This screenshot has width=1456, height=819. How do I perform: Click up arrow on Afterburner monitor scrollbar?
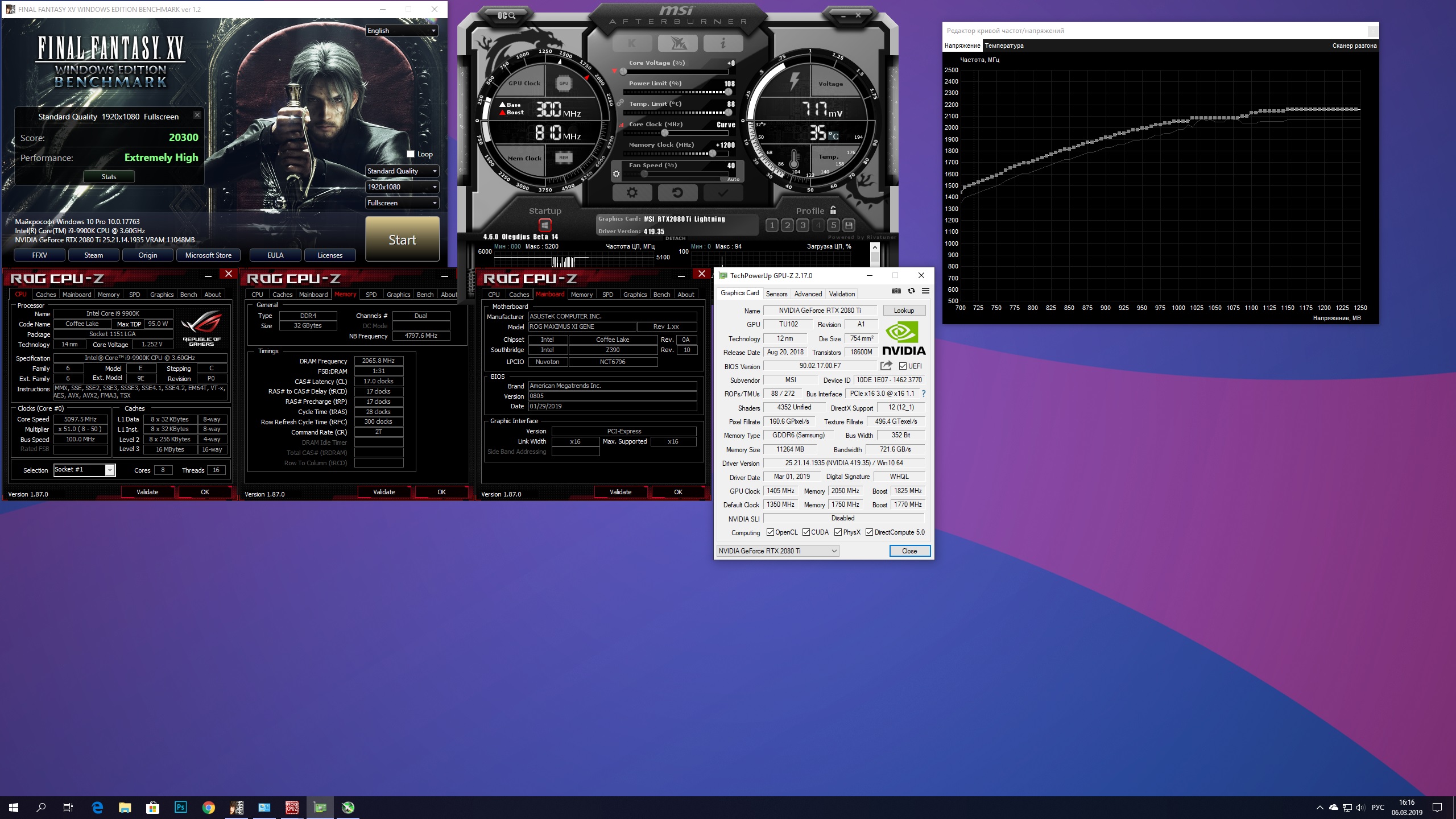tap(875, 247)
